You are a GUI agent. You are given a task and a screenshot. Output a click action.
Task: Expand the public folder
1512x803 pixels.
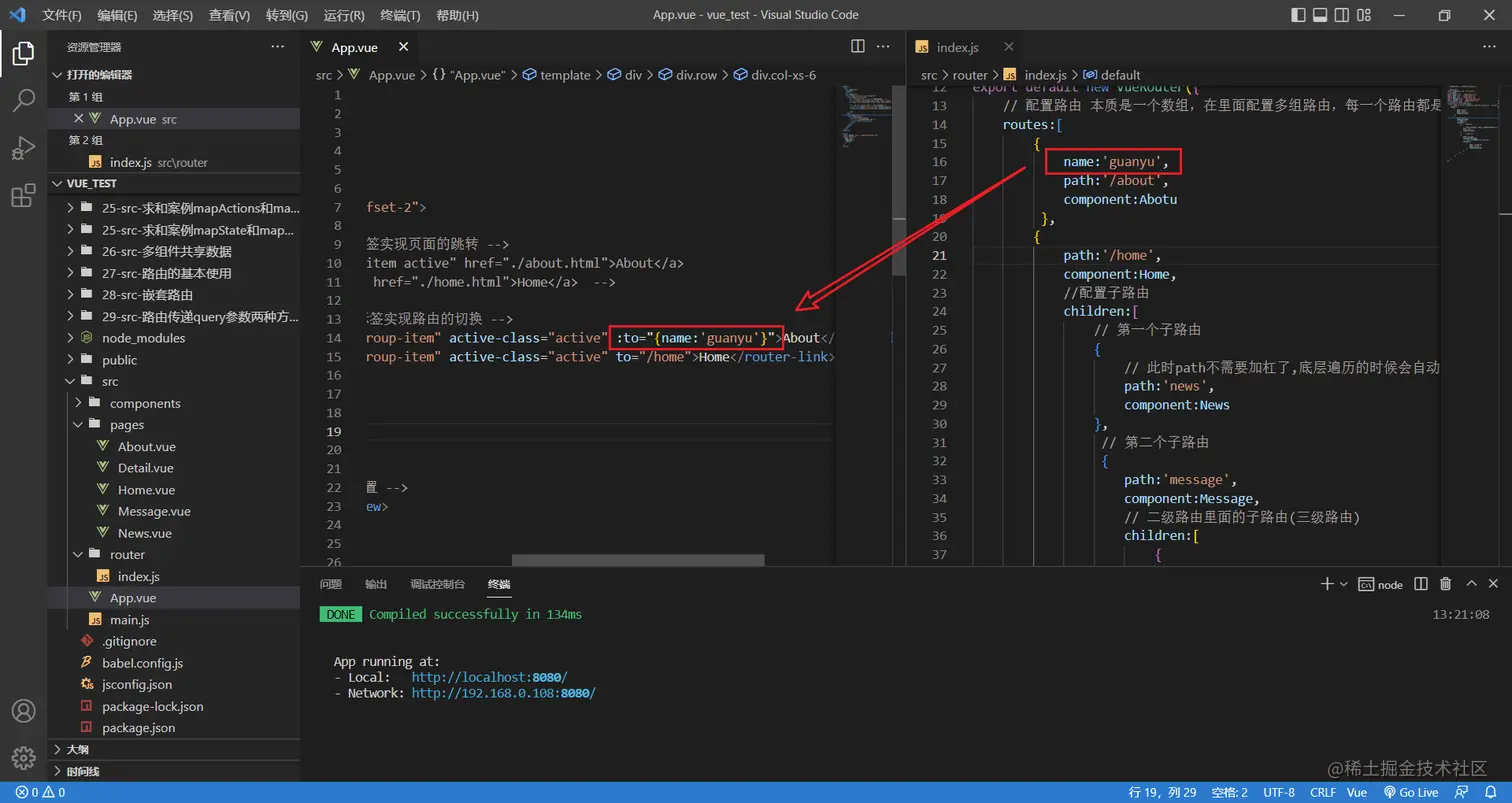pyautogui.click(x=173, y=360)
